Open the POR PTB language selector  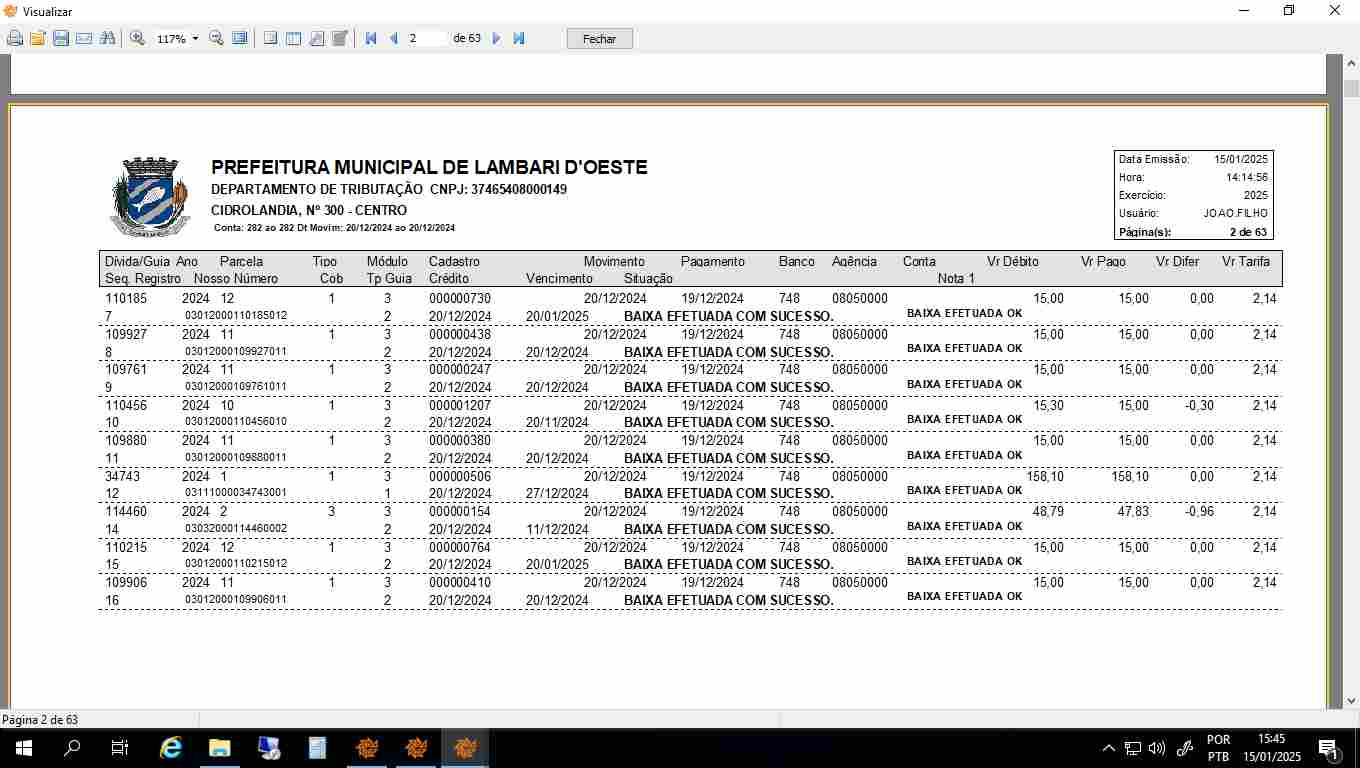click(1218, 748)
